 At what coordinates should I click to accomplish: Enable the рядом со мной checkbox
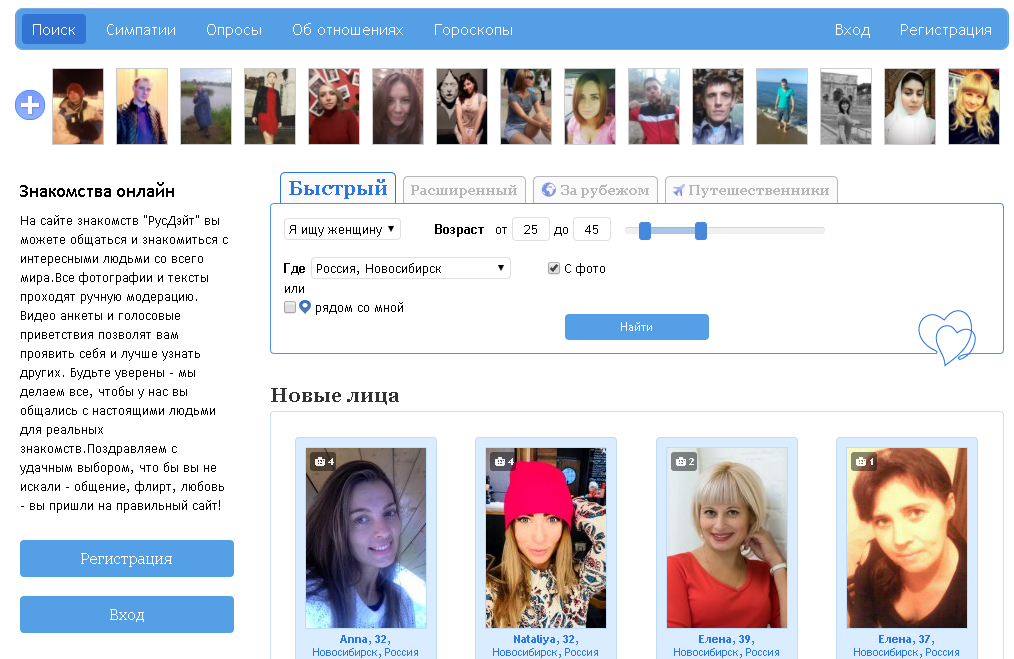point(290,308)
